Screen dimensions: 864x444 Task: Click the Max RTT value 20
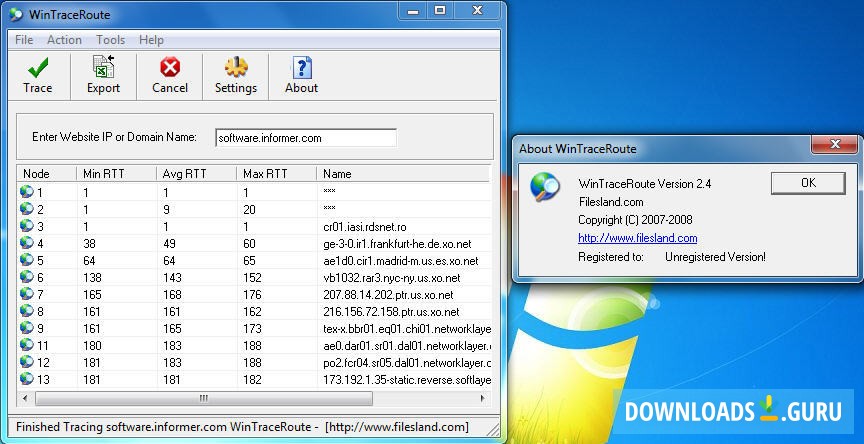coord(250,209)
